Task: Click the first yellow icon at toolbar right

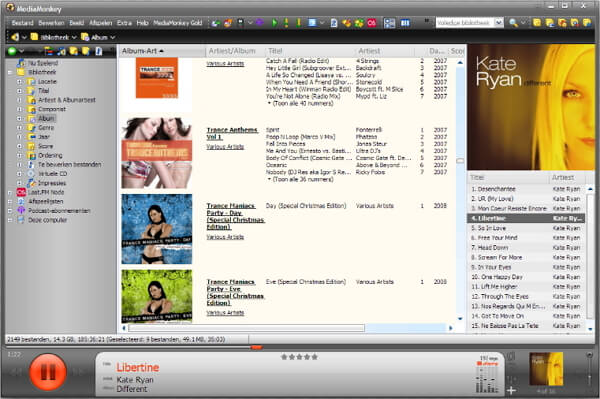Action: [x=537, y=23]
